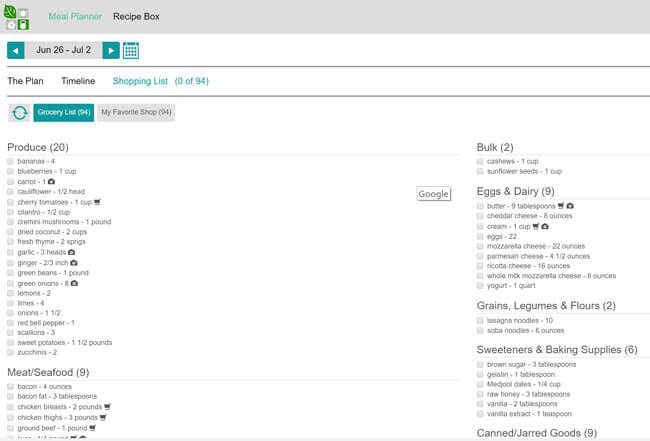
Task: Go to previous week with left arrow
Action: coord(16,50)
